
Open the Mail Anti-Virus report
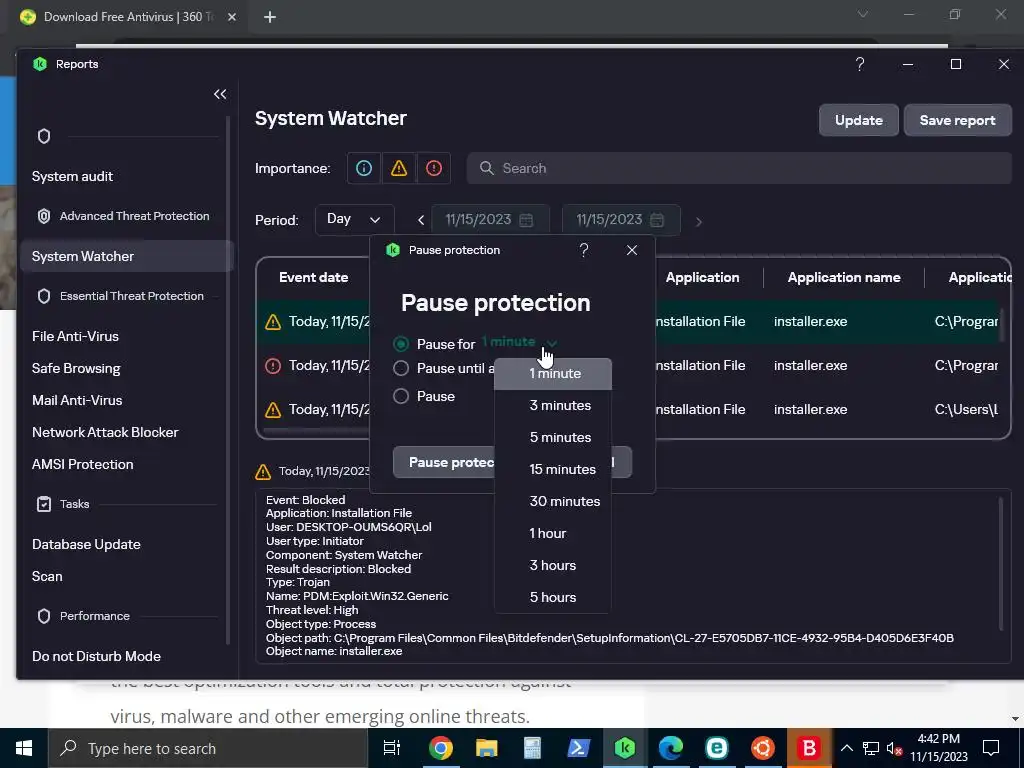[77, 400]
